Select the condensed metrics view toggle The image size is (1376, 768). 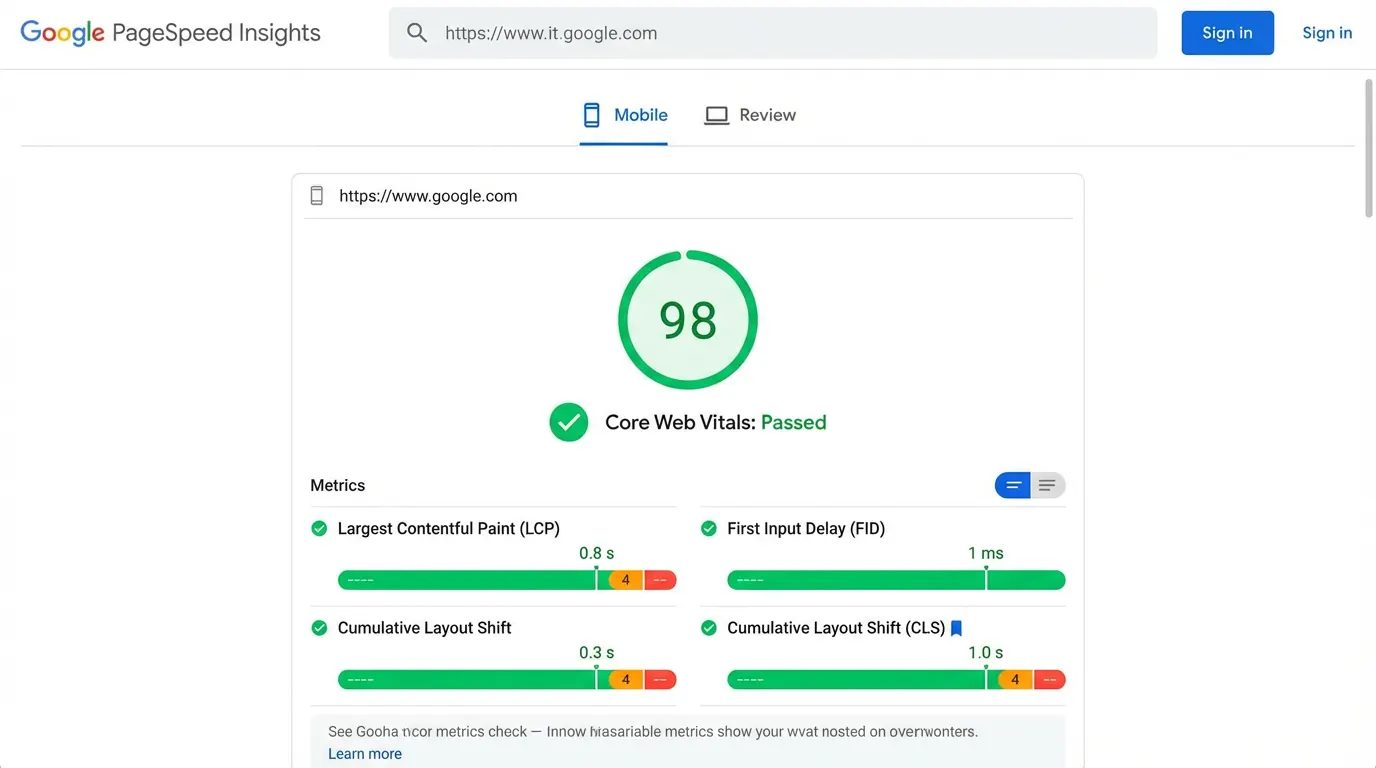tap(1012, 484)
